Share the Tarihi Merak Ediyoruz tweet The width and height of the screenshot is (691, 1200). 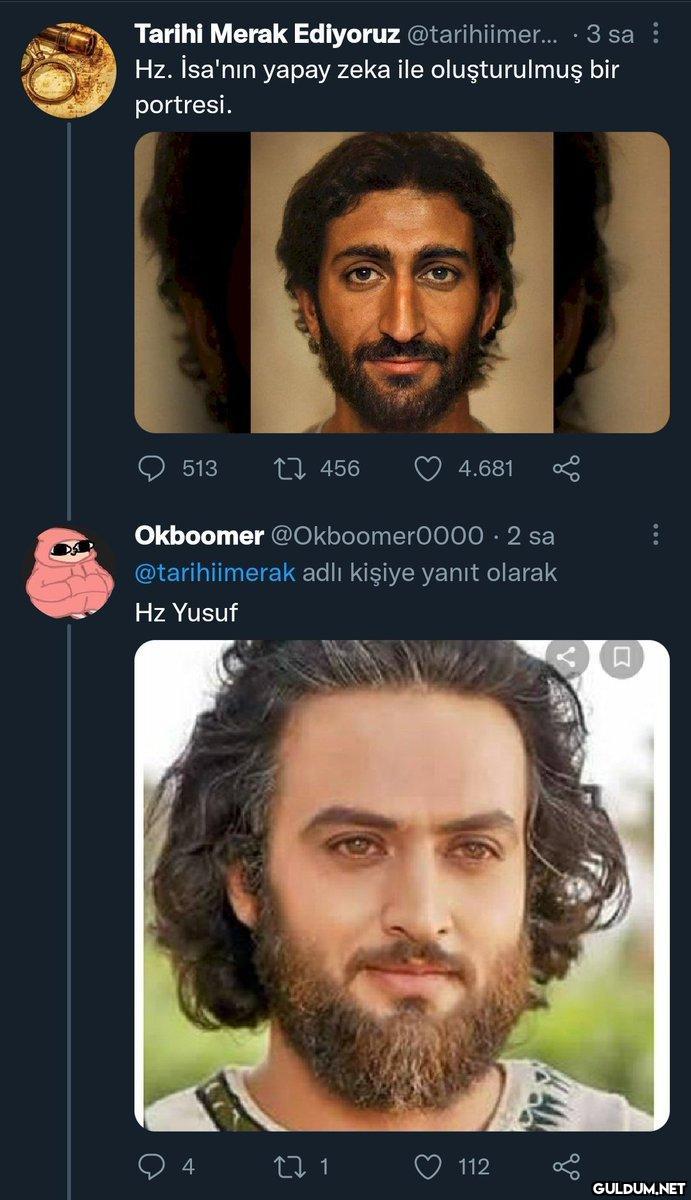[566, 468]
